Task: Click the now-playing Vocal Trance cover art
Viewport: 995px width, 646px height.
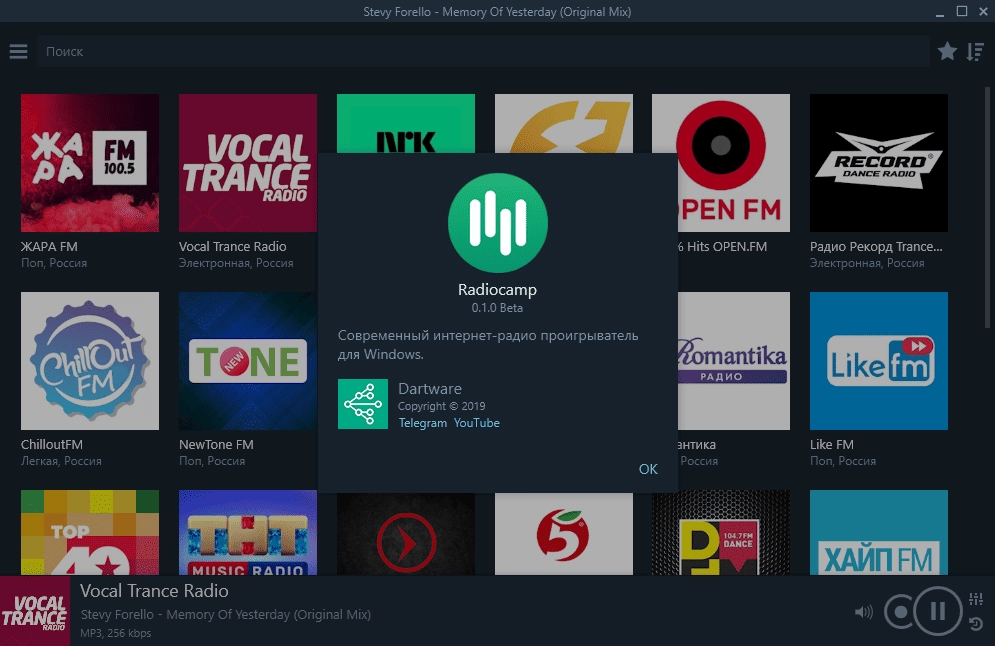Action: [x=35, y=611]
